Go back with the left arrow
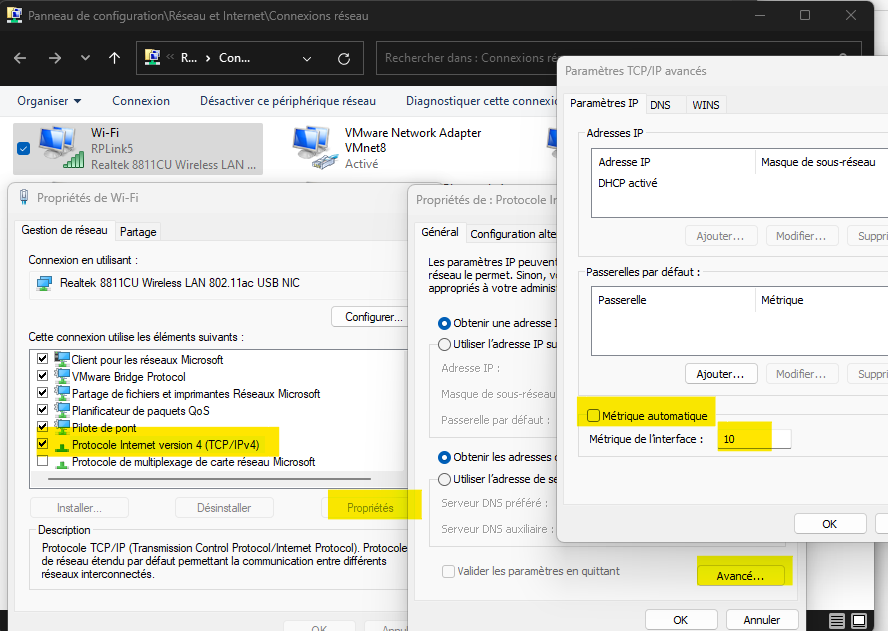Image resolution: width=888 pixels, height=631 pixels. click(20, 58)
